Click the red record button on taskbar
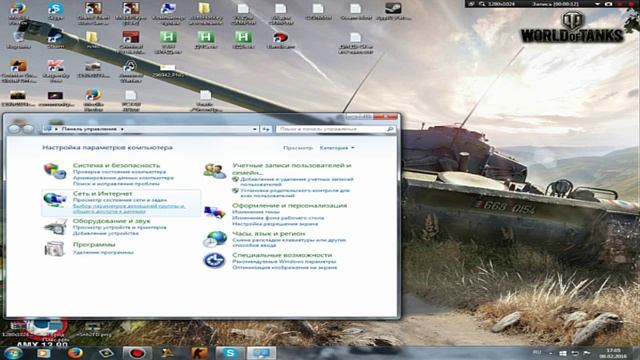The width and height of the screenshot is (640, 360). point(138,353)
